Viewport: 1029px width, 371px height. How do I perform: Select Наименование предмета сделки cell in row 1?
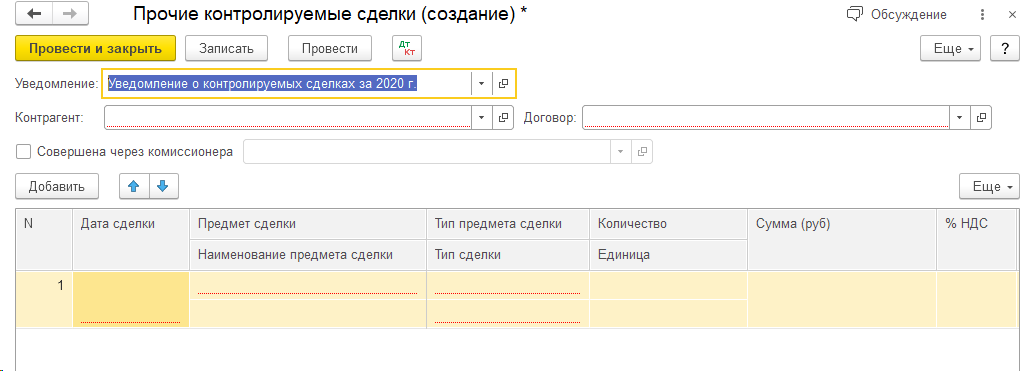pyautogui.click(x=308, y=313)
